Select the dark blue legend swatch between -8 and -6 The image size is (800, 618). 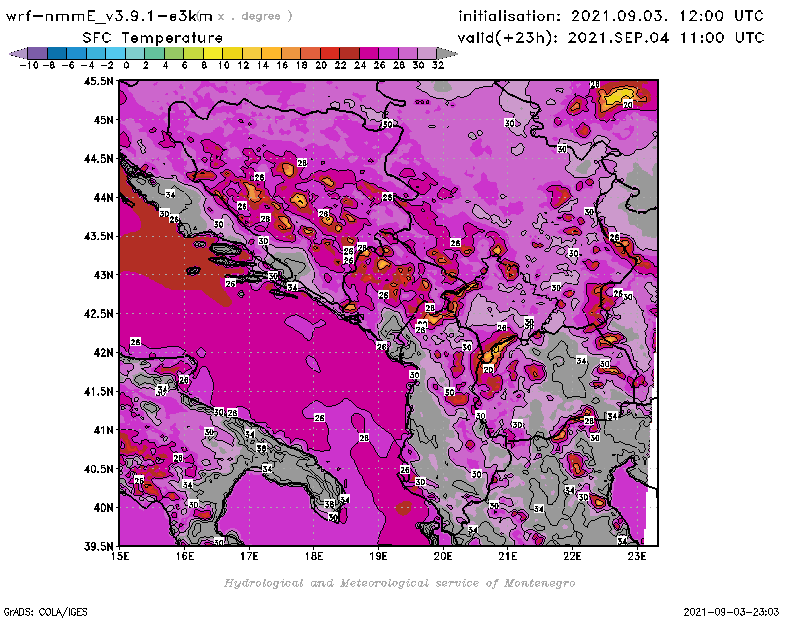coord(57,53)
